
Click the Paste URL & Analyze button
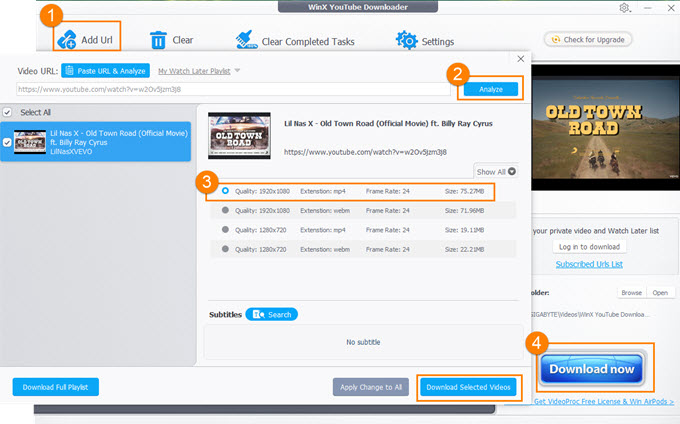(x=105, y=71)
